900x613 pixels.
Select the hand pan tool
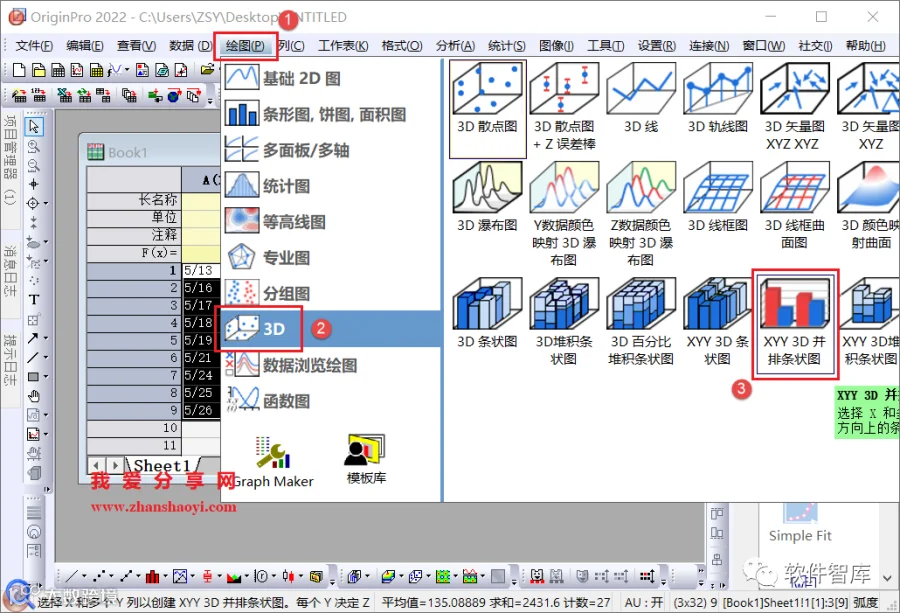[x=34, y=396]
